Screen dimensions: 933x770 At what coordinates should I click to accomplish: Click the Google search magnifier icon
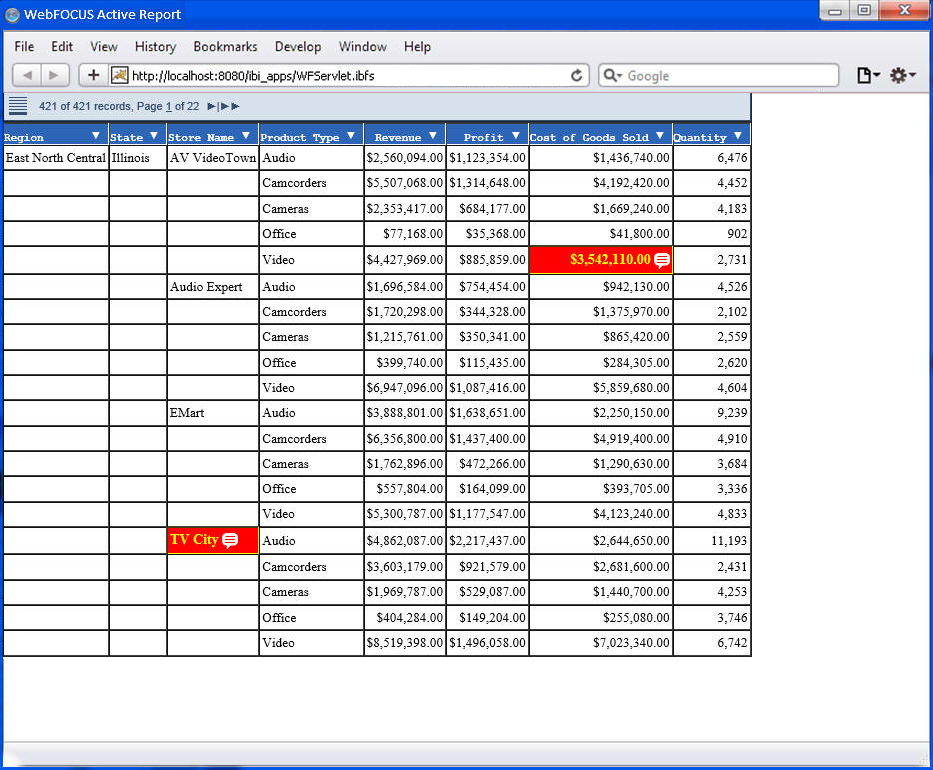pos(612,76)
